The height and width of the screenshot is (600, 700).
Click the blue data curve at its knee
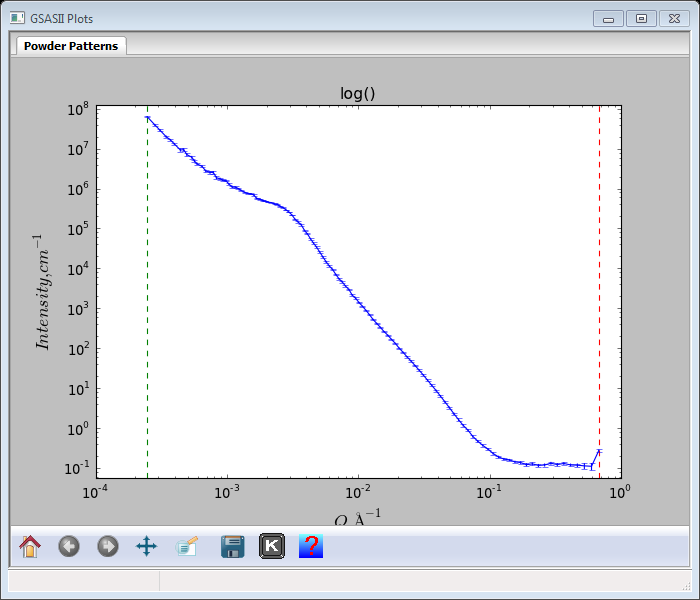click(286, 209)
